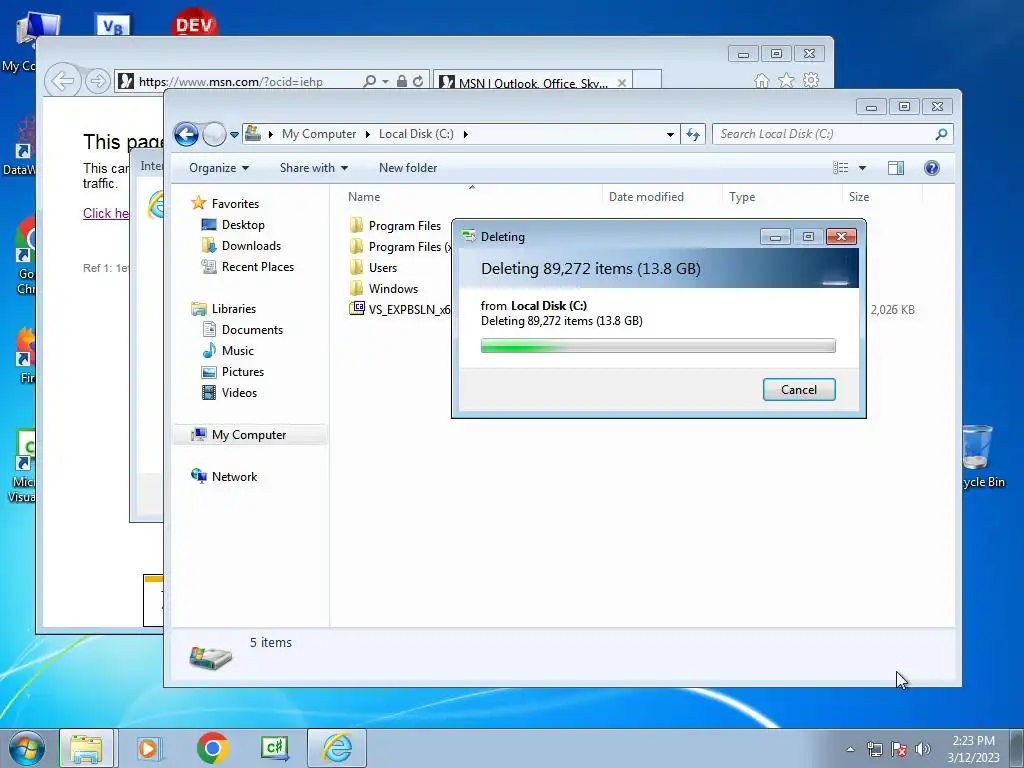This screenshot has height=768, width=1024.
Task: Click Internet Explorer address search icon
Action: pos(370,81)
